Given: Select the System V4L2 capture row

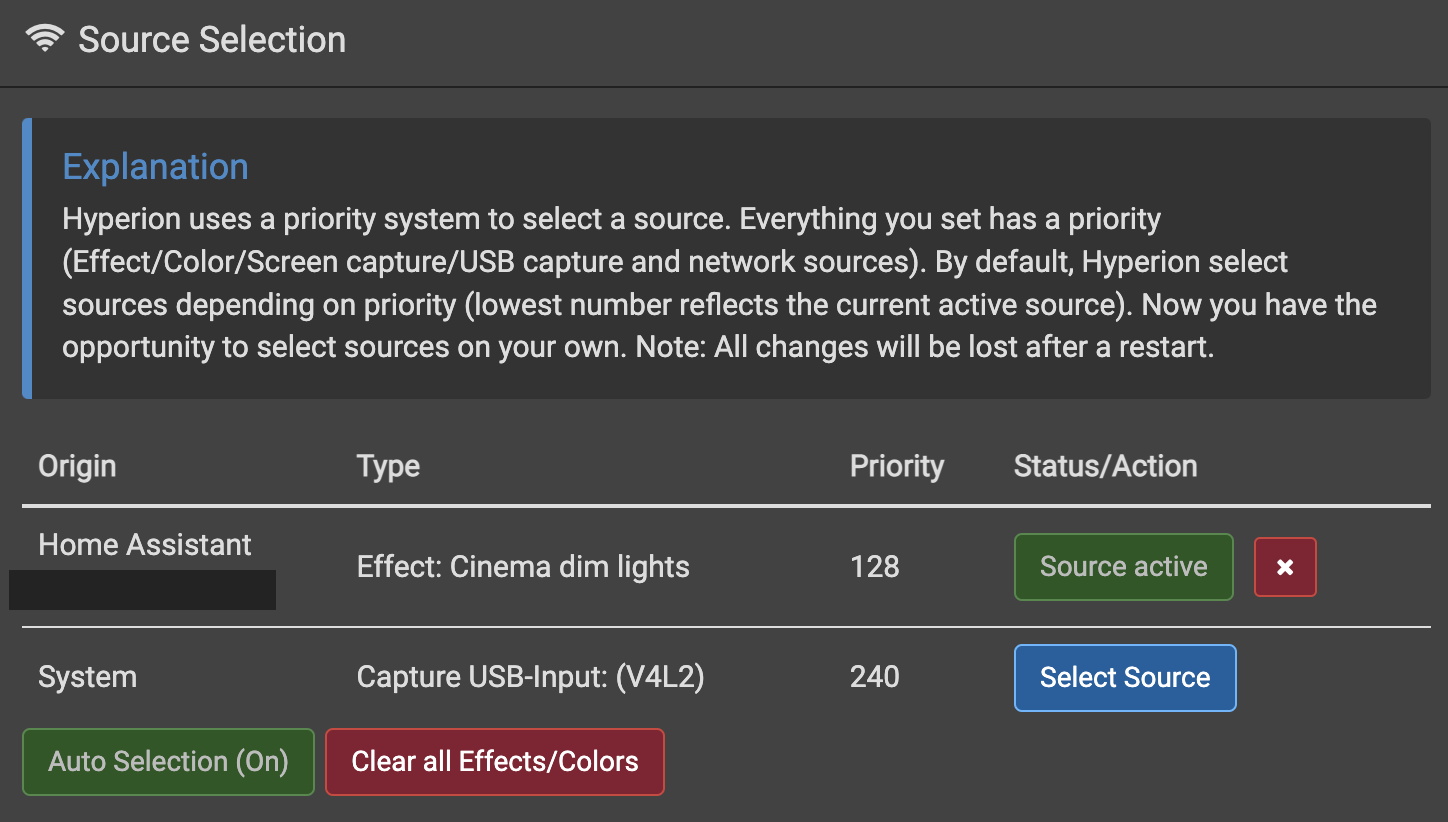Looking at the screenshot, I should tap(88, 677).
